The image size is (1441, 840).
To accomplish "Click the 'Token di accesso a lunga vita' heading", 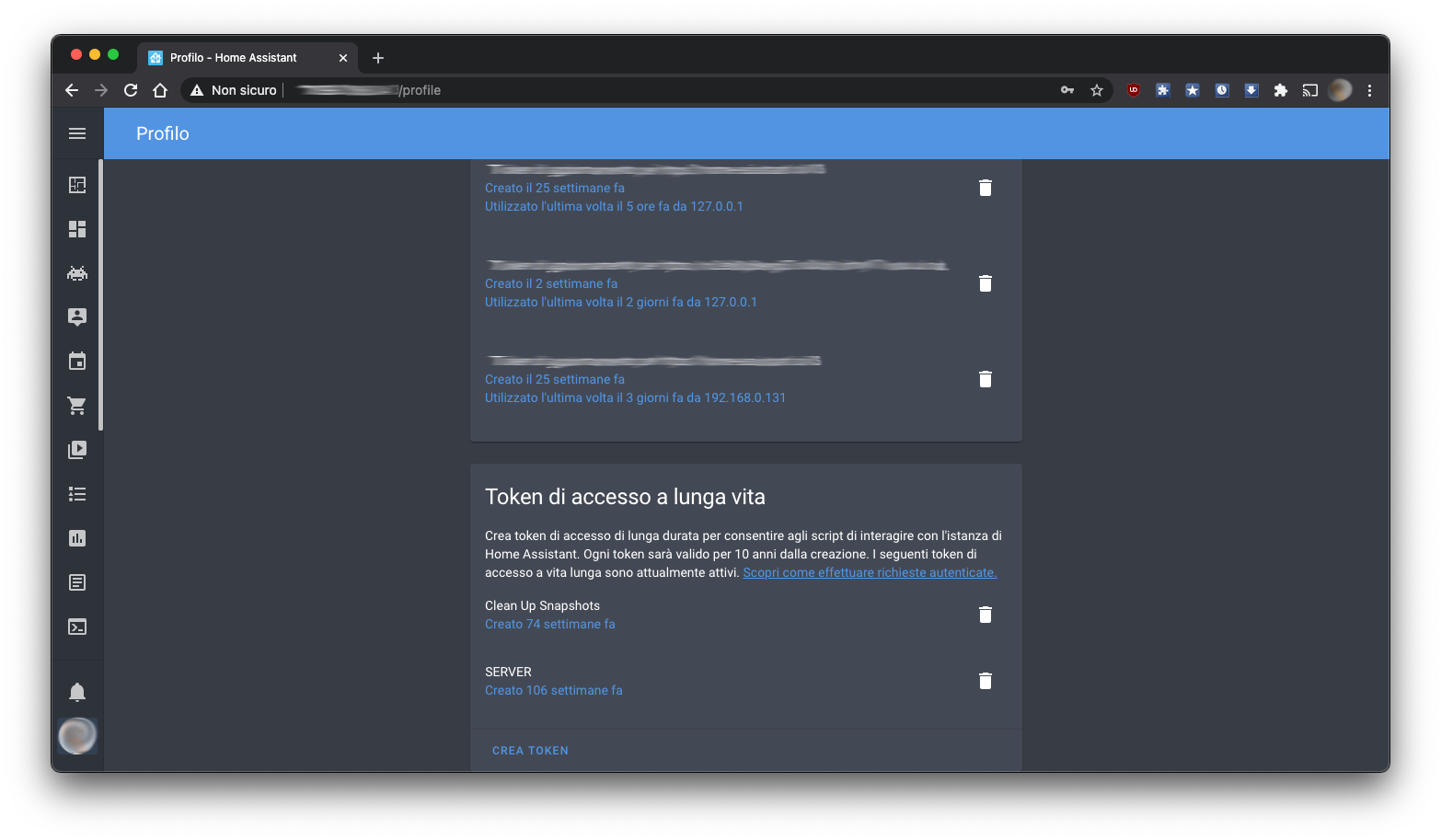I will click(x=625, y=497).
